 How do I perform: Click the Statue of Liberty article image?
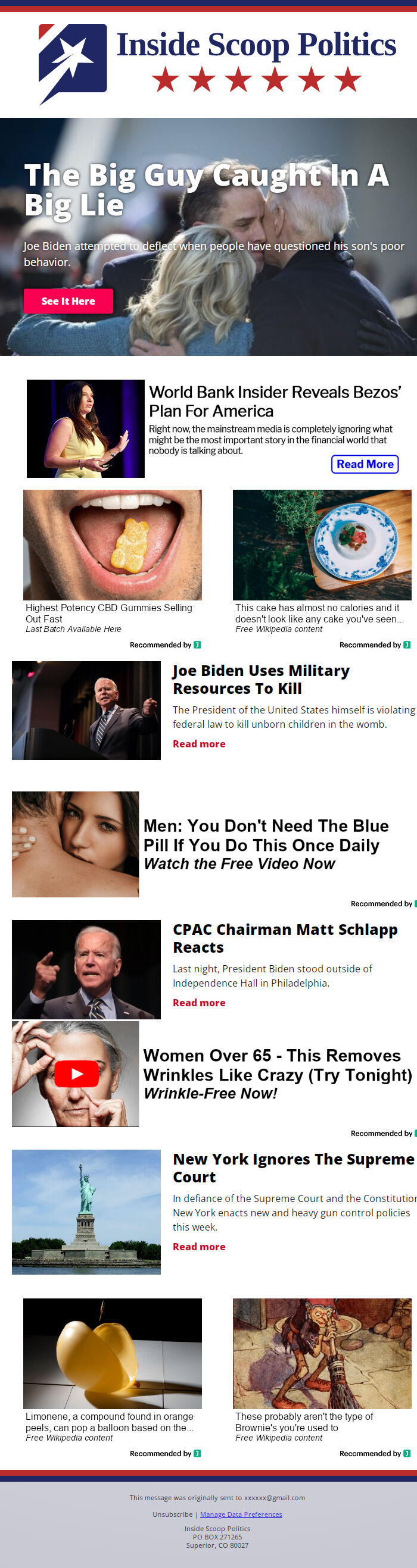click(x=86, y=1212)
